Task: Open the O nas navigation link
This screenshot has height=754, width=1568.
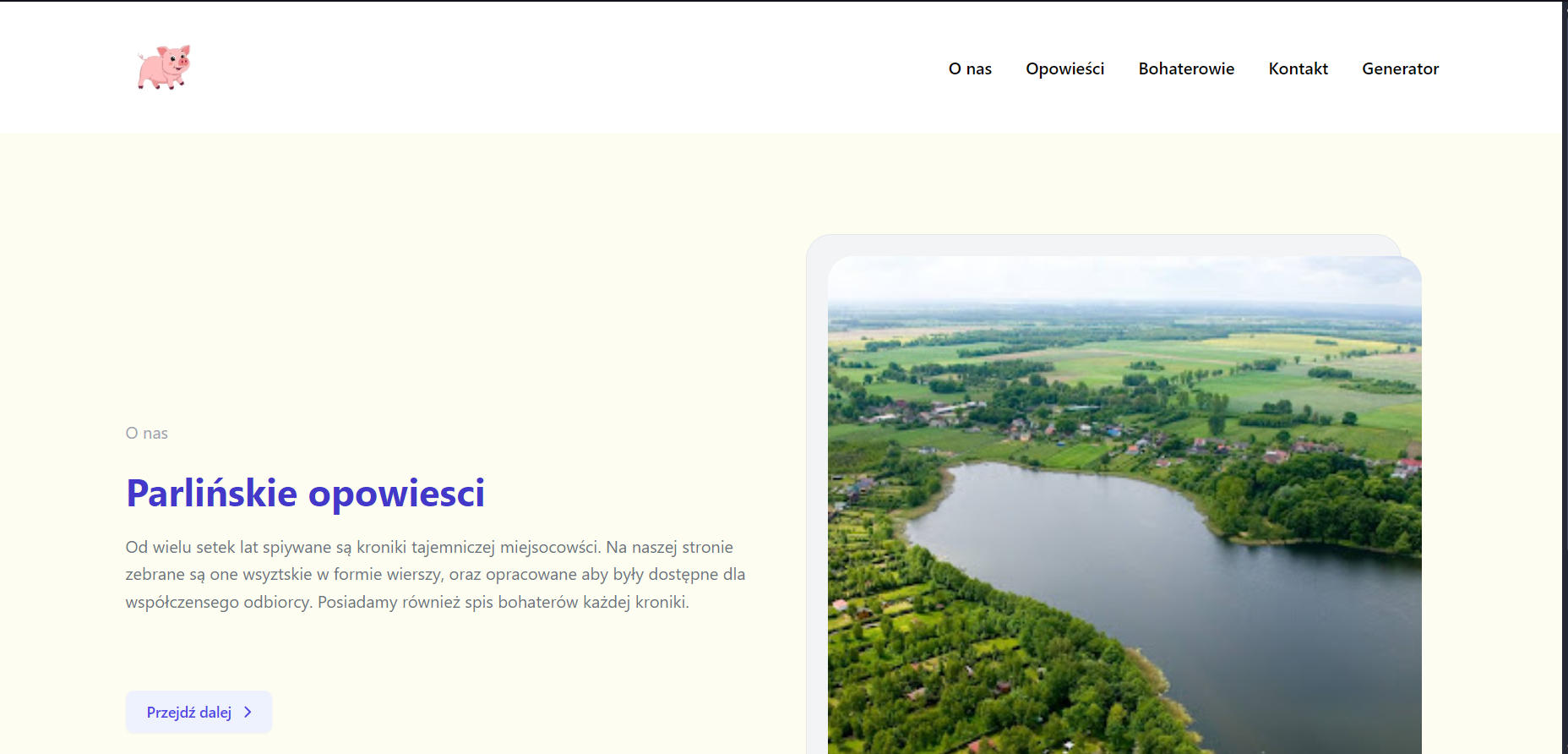Action: pyautogui.click(x=970, y=69)
